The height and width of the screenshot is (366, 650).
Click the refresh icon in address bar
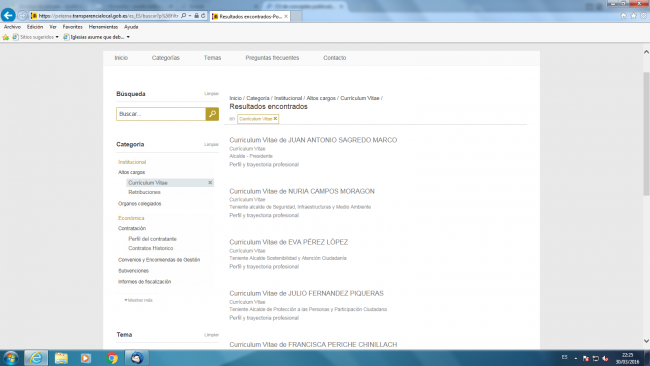(x=203, y=16)
